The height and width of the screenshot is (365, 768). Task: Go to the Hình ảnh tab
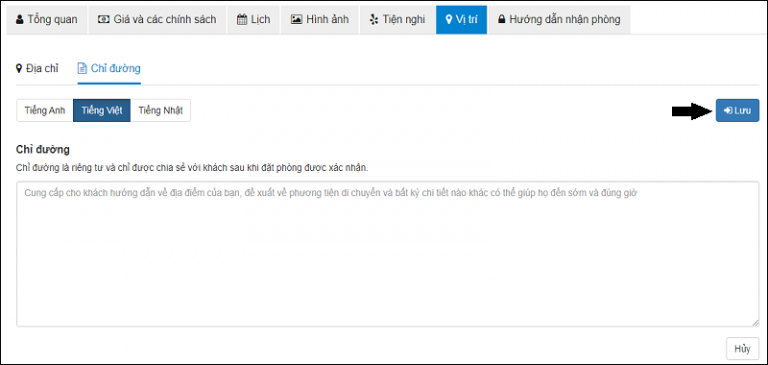(319, 20)
